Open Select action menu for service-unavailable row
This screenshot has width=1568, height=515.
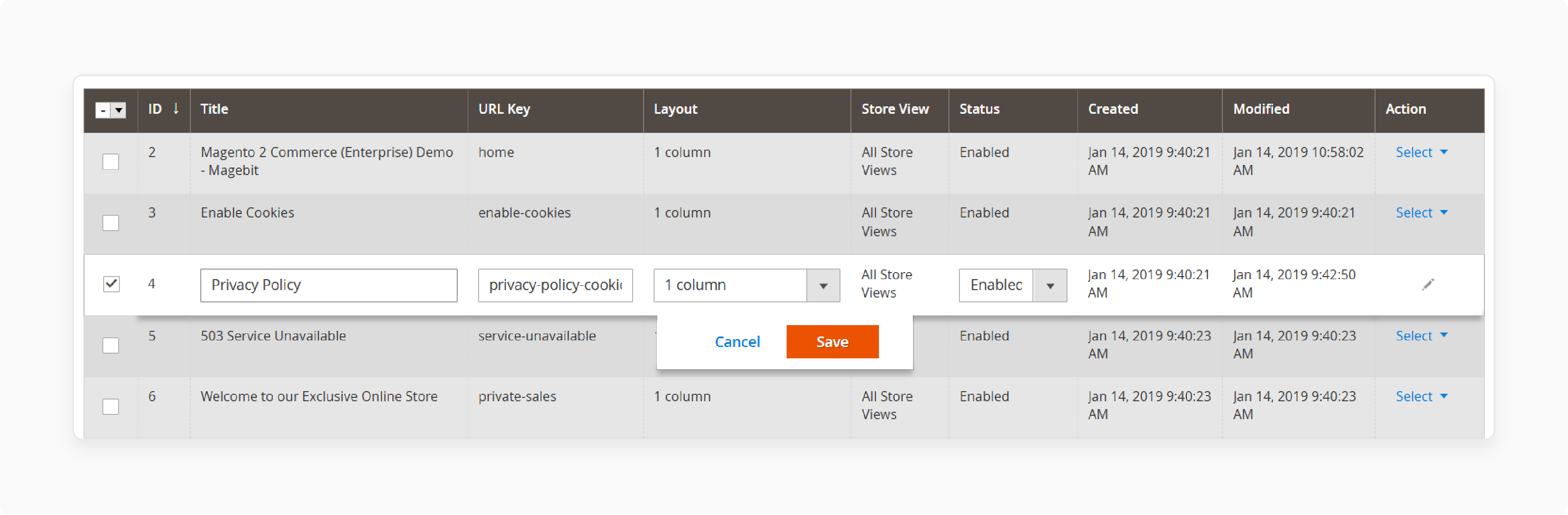coord(1421,336)
